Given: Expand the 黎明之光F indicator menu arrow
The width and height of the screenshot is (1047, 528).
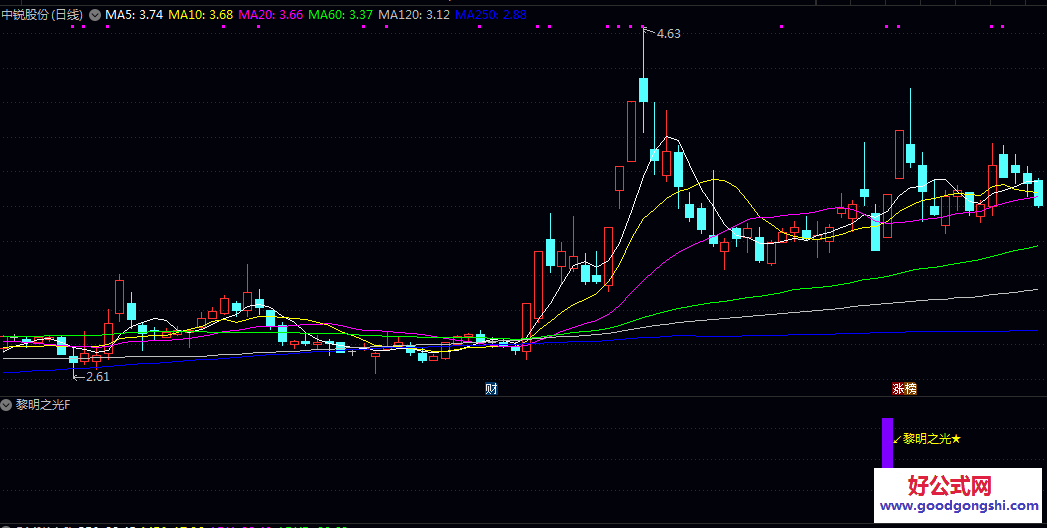Looking at the screenshot, I should (7, 405).
